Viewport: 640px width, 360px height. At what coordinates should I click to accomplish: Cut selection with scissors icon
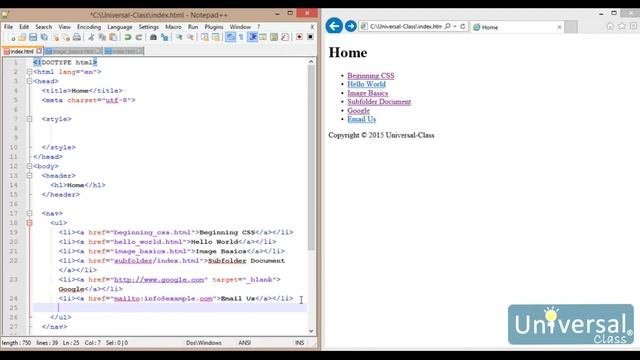(x=91, y=37)
